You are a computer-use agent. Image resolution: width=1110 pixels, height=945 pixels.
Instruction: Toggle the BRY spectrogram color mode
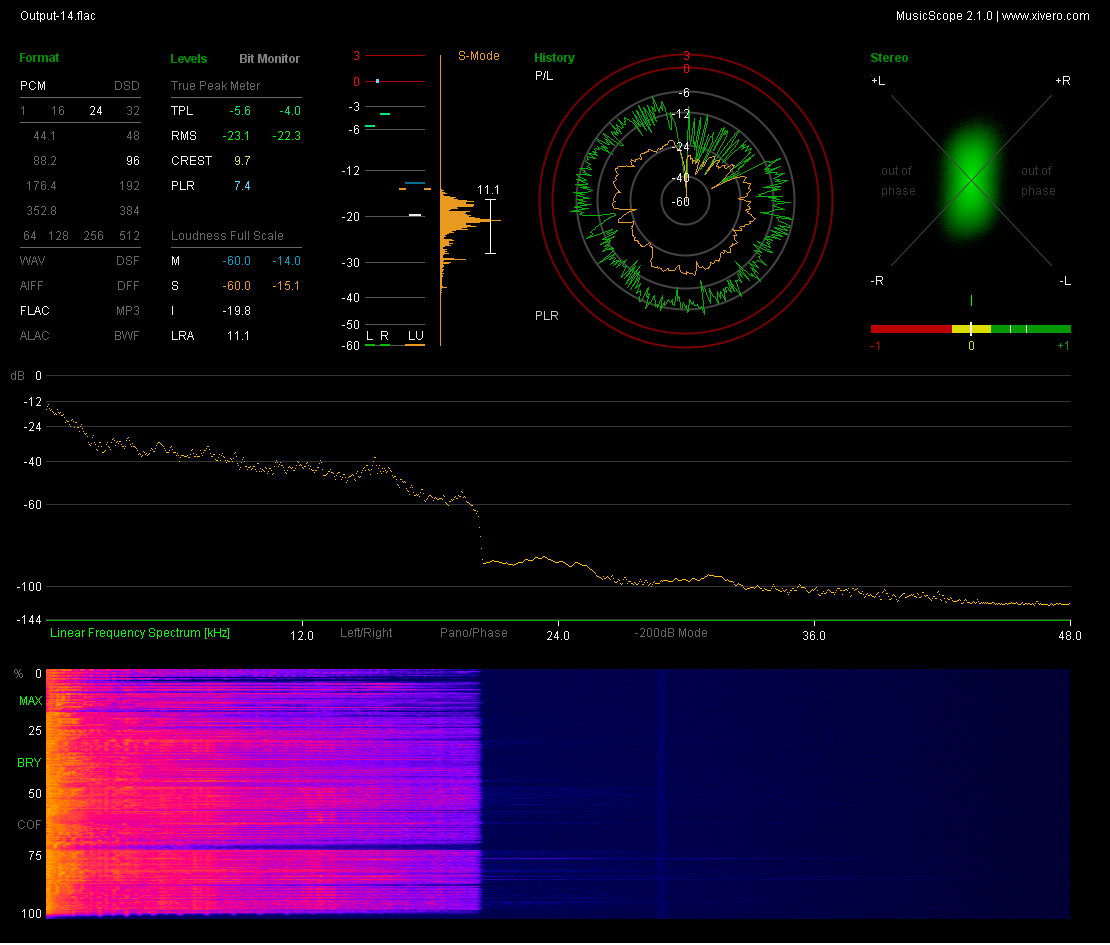point(30,763)
